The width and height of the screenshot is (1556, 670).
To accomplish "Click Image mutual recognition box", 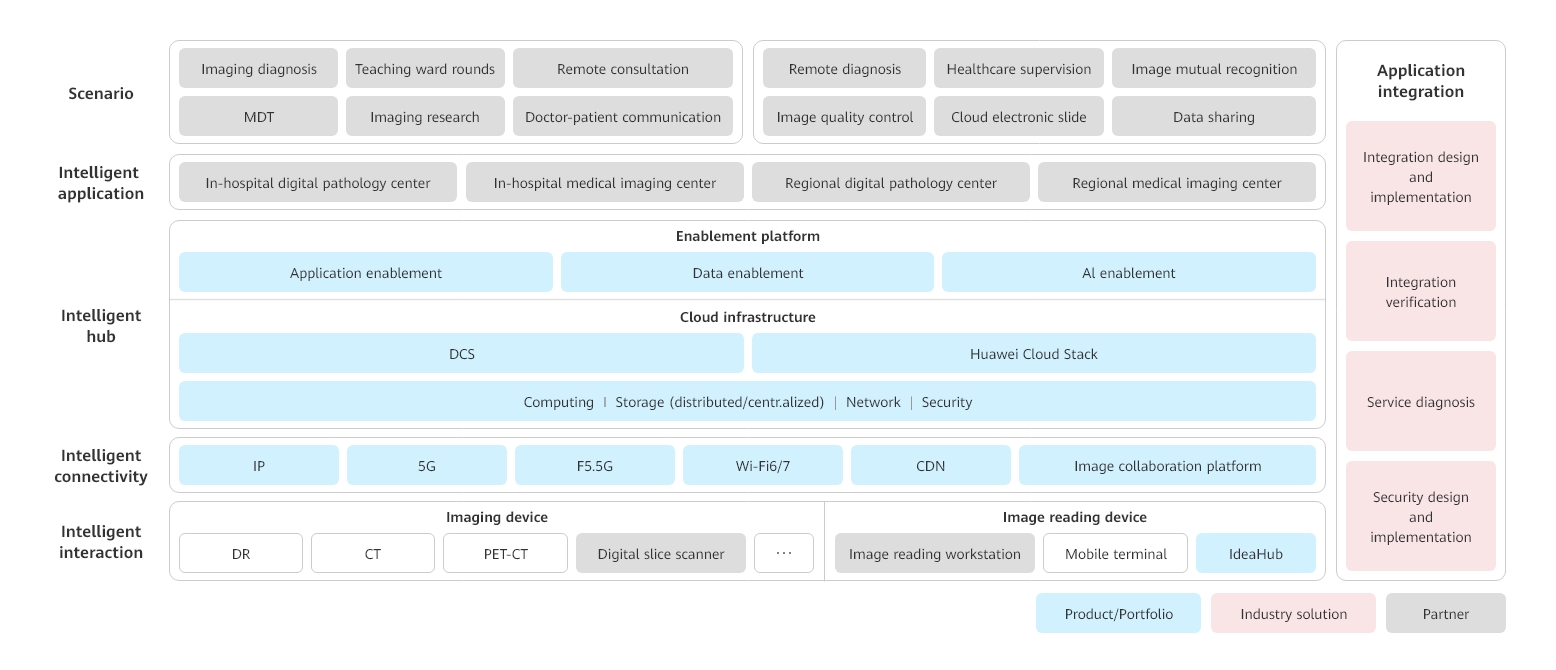I will pos(1214,69).
